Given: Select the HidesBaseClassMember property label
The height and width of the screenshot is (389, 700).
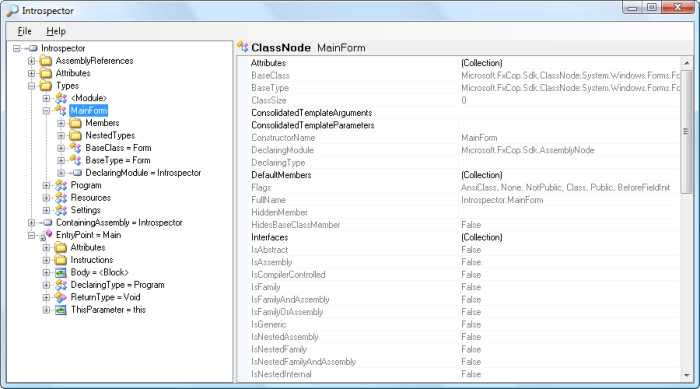Looking at the screenshot, I should click(296, 225).
